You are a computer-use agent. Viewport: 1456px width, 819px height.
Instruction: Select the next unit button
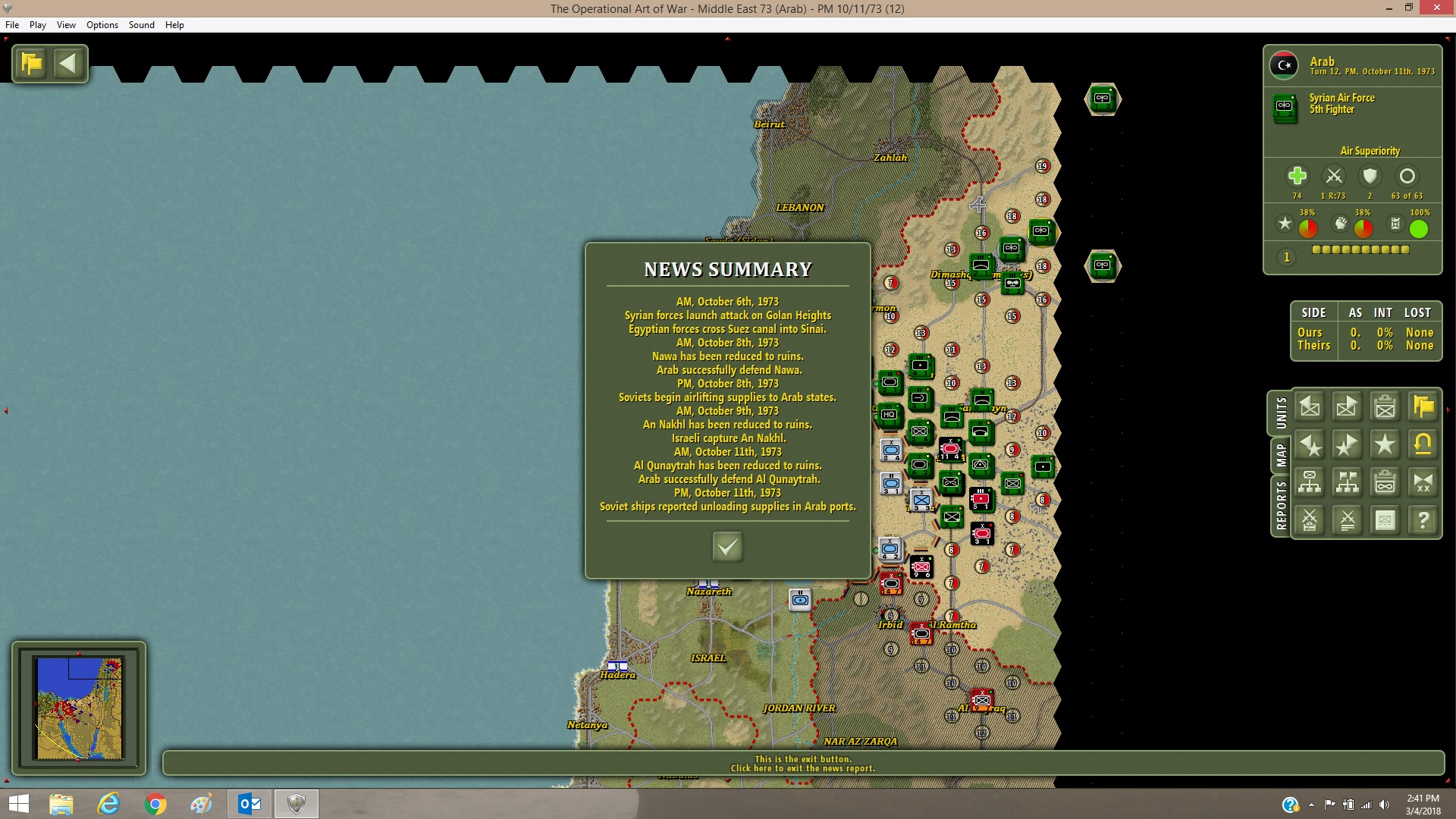pyautogui.click(x=1347, y=407)
